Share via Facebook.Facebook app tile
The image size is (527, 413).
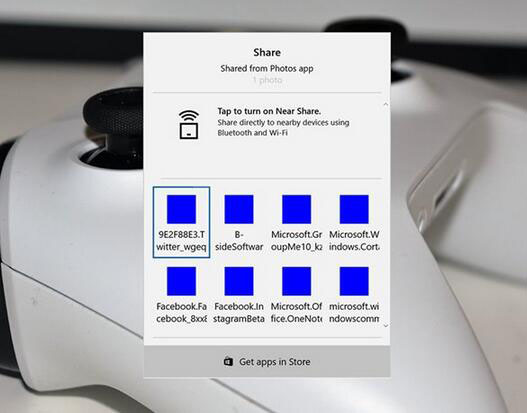(x=181, y=295)
